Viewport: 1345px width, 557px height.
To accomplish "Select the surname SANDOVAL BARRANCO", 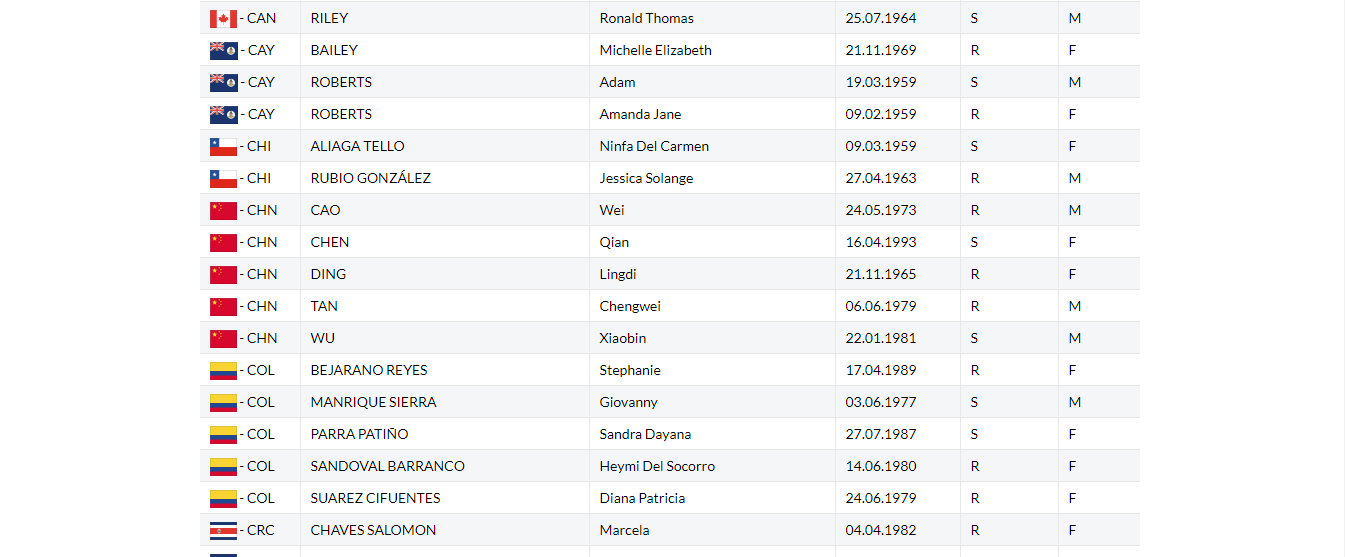I will 387,466.
